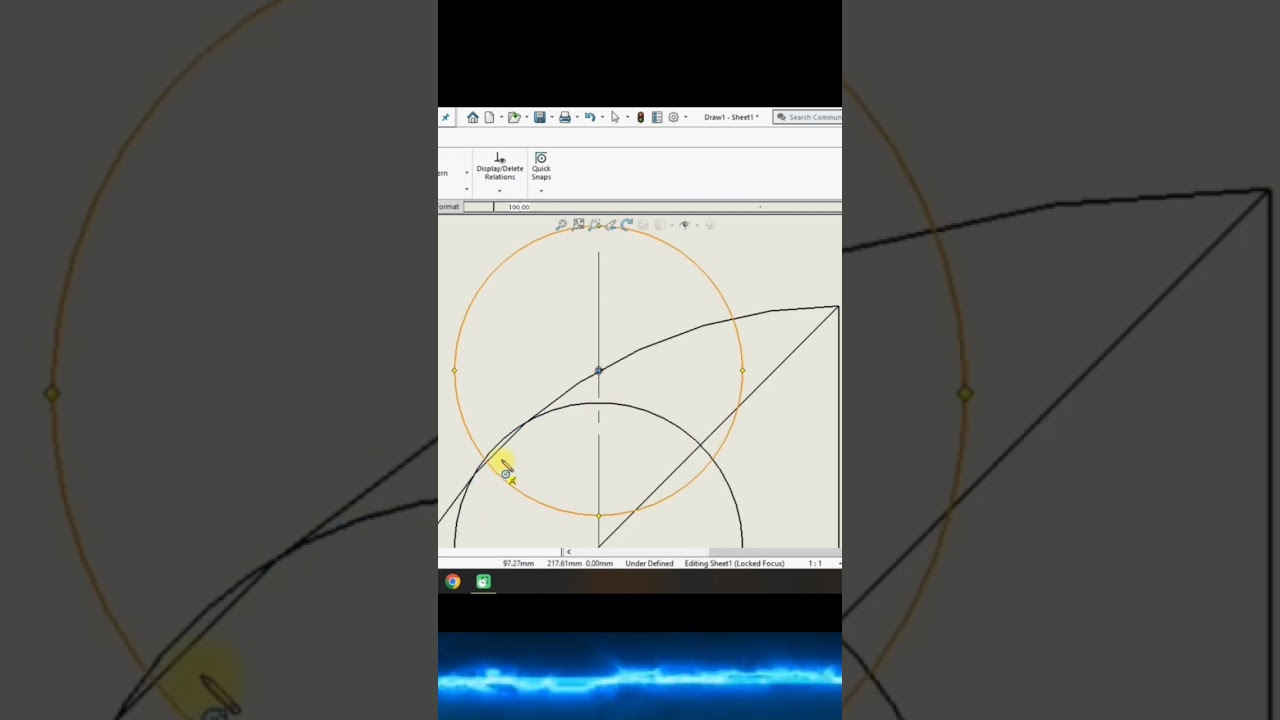1280x720 pixels.
Task: Click the 'Under Defined' status text
Action: pos(649,563)
